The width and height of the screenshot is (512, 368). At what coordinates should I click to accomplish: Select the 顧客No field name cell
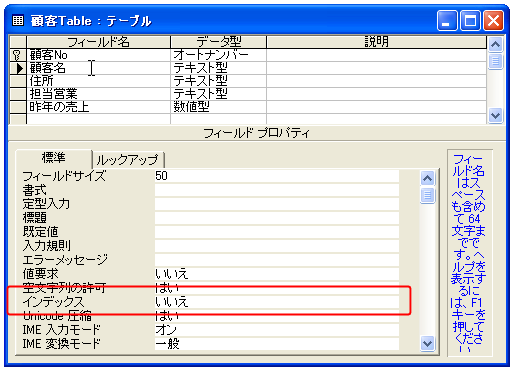tap(98, 55)
